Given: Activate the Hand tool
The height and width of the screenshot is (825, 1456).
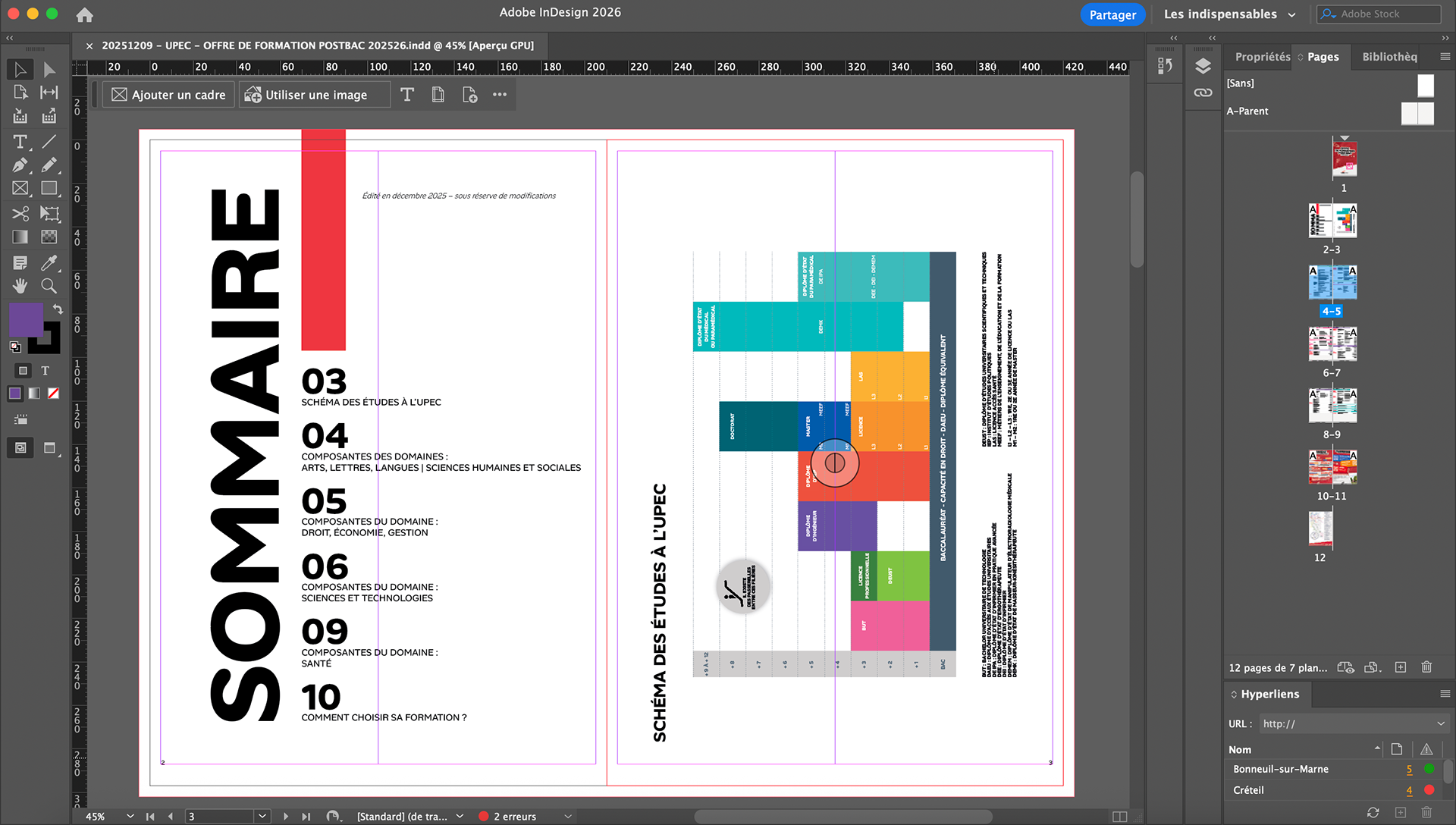Looking at the screenshot, I should (20, 286).
